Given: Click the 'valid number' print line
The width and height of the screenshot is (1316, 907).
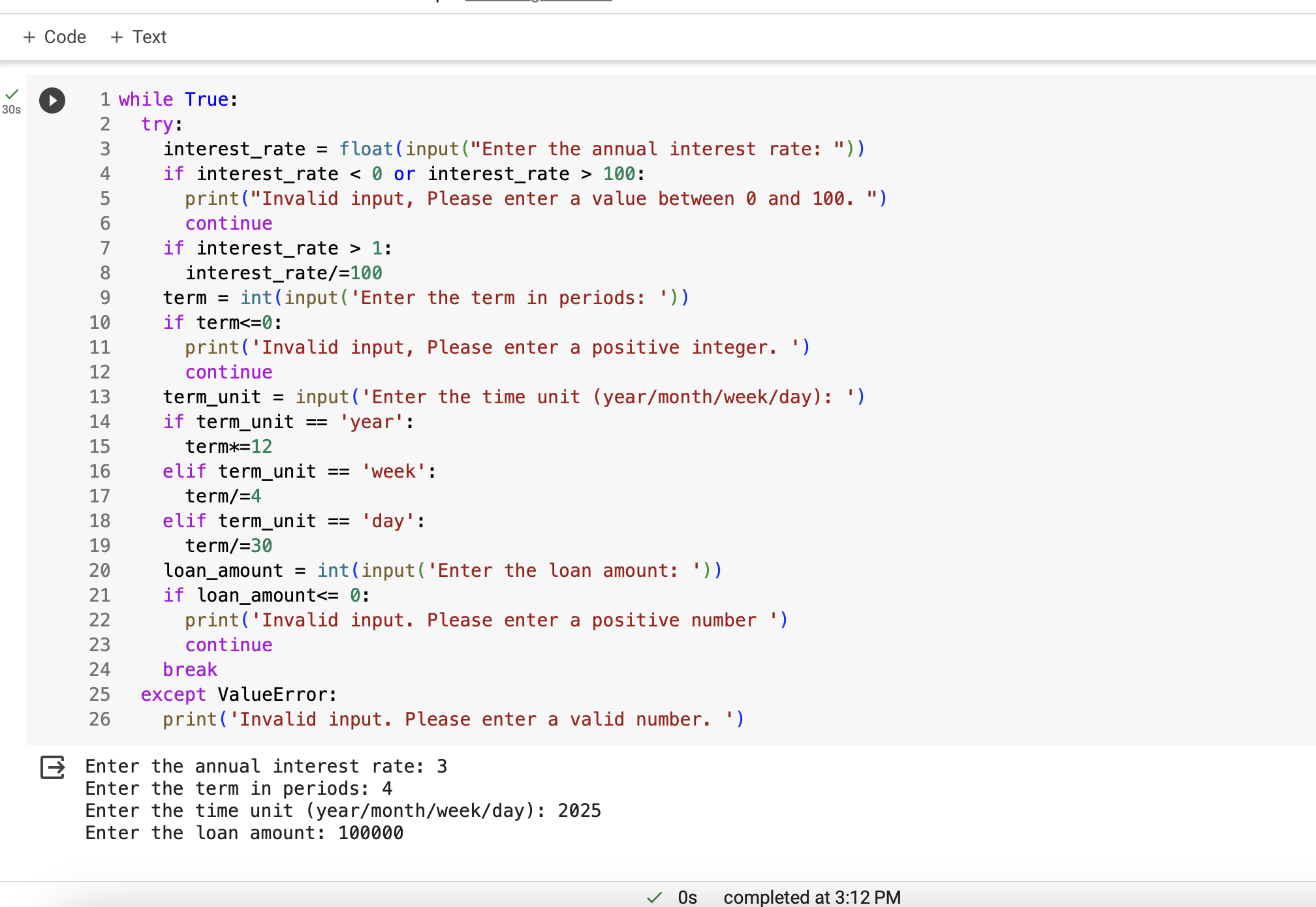Looking at the screenshot, I should pos(454,719).
